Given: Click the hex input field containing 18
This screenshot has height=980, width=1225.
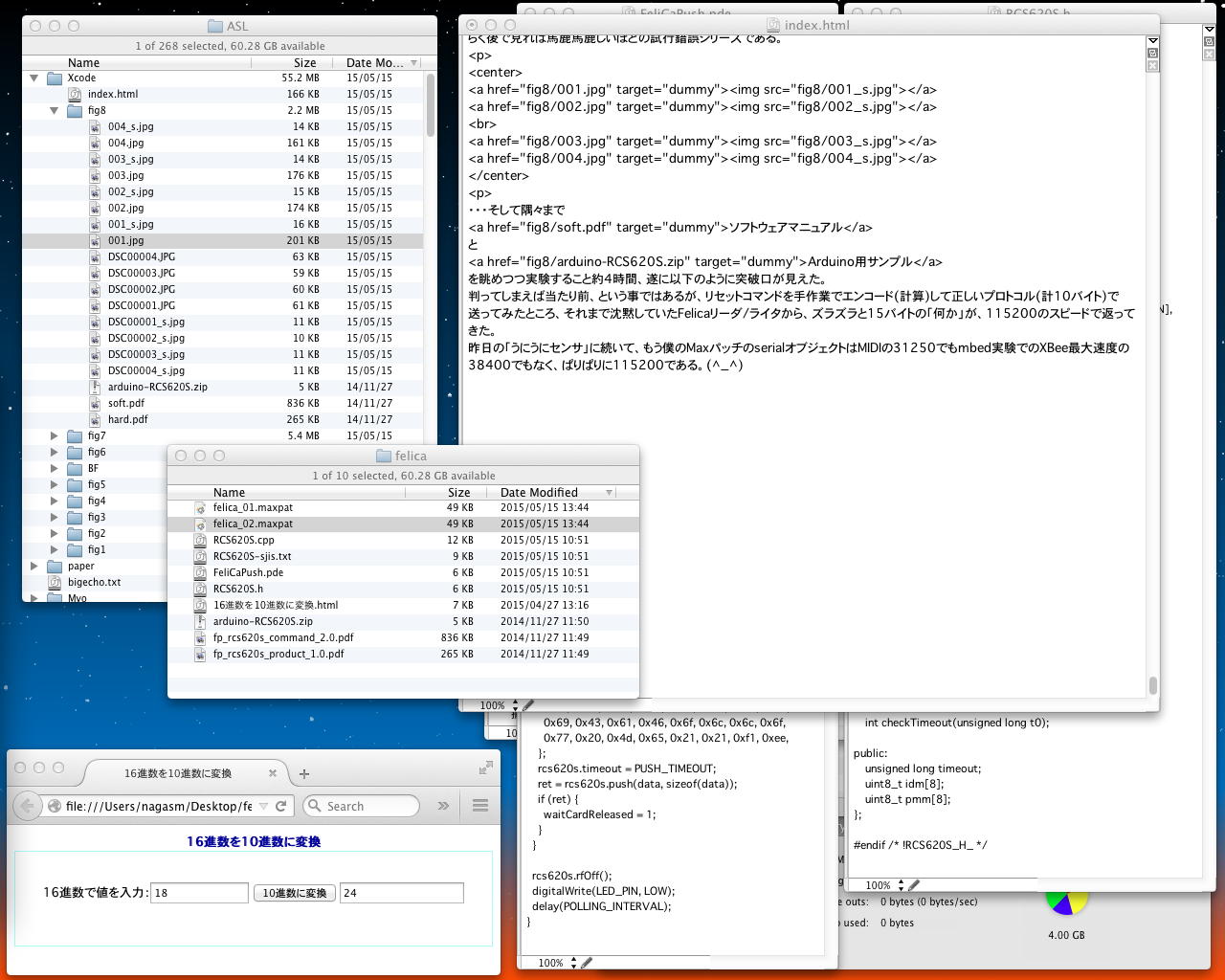Looking at the screenshot, I should (x=200, y=893).
